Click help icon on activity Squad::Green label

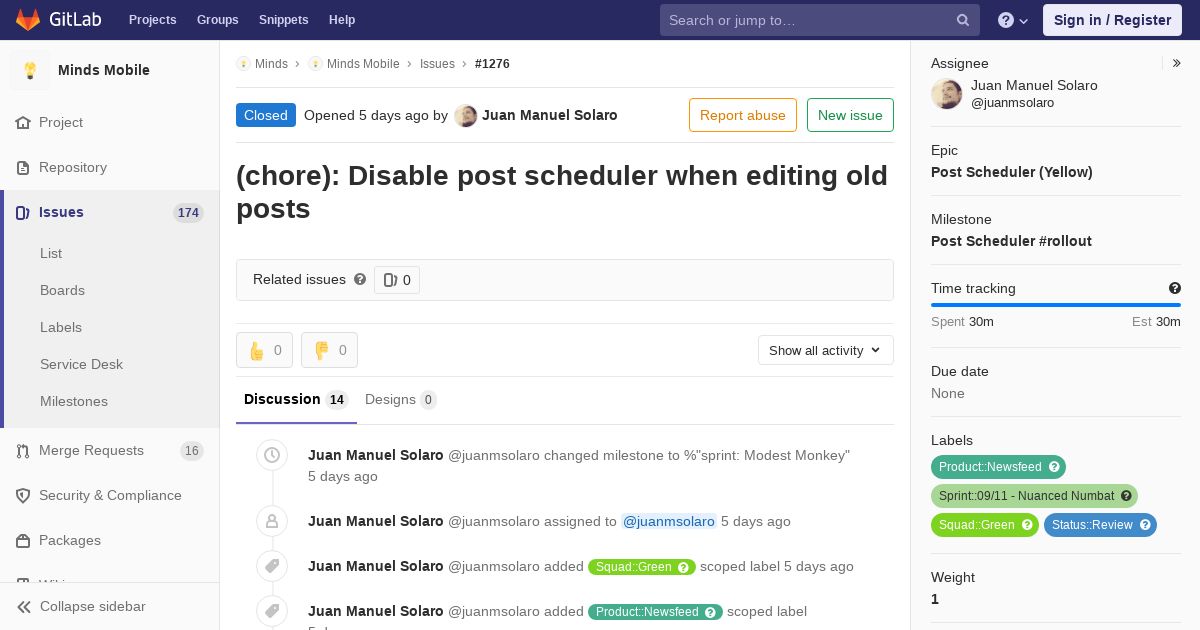point(684,567)
